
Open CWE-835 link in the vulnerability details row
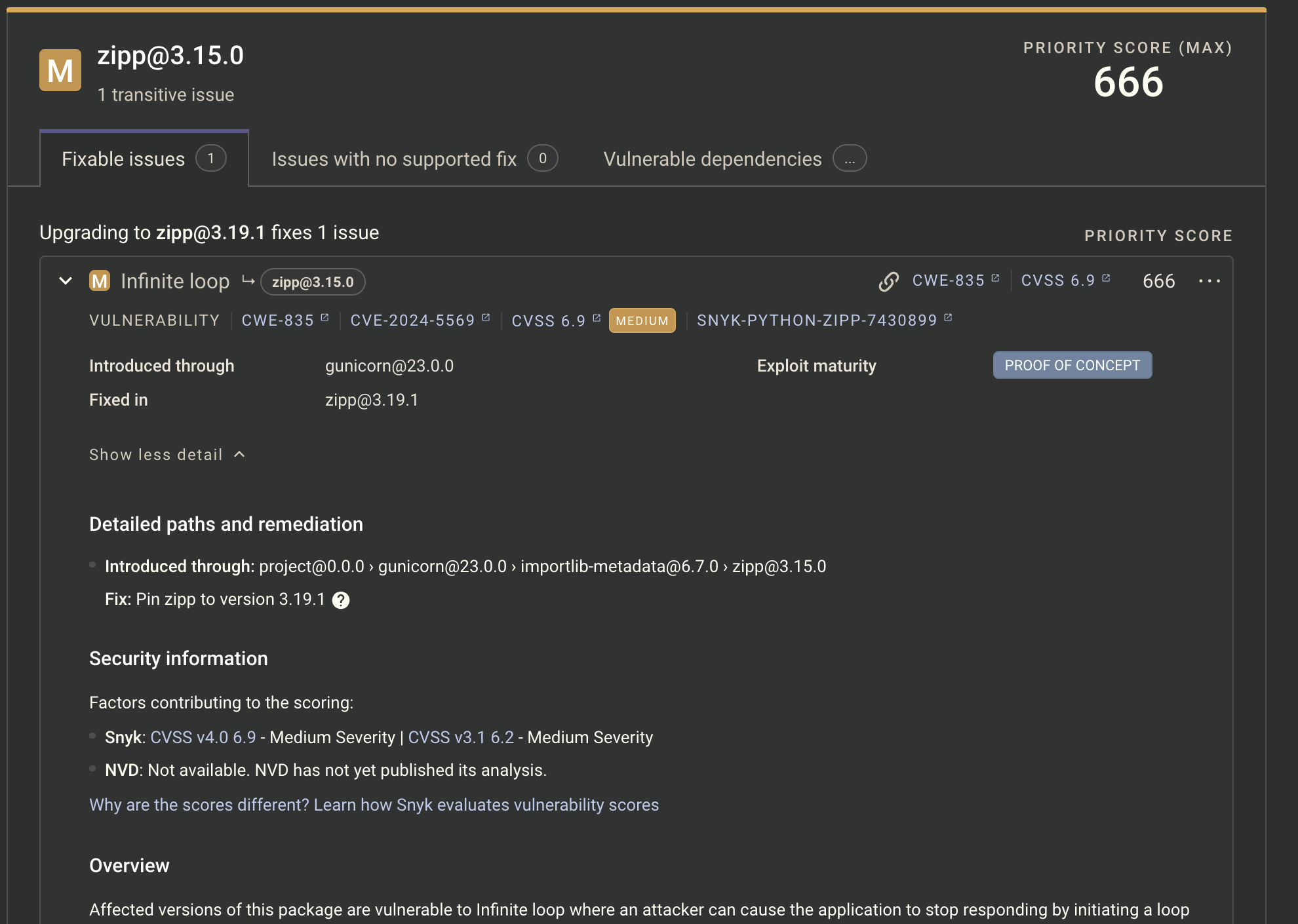click(x=285, y=320)
